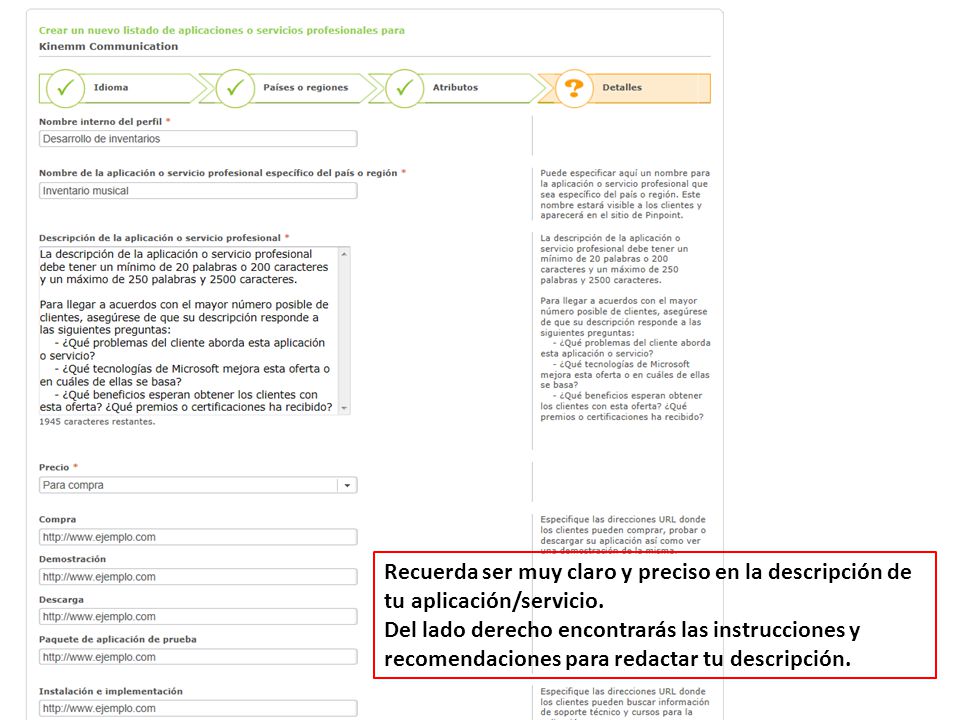Image resolution: width=960 pixels, height=720 pixels.
Task: Click the Inventario musical name field
Action: click(198, 190)
